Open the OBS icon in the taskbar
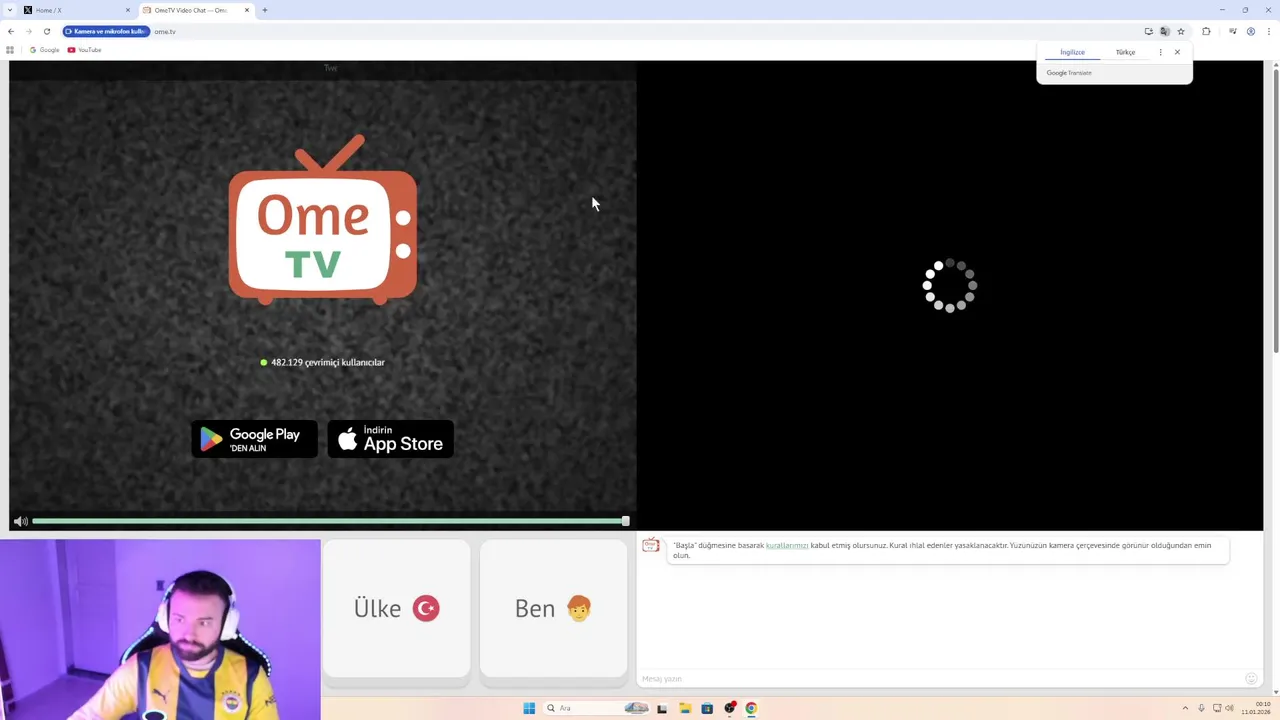This screenshot has width=1280, height=720. click(730, 708)
